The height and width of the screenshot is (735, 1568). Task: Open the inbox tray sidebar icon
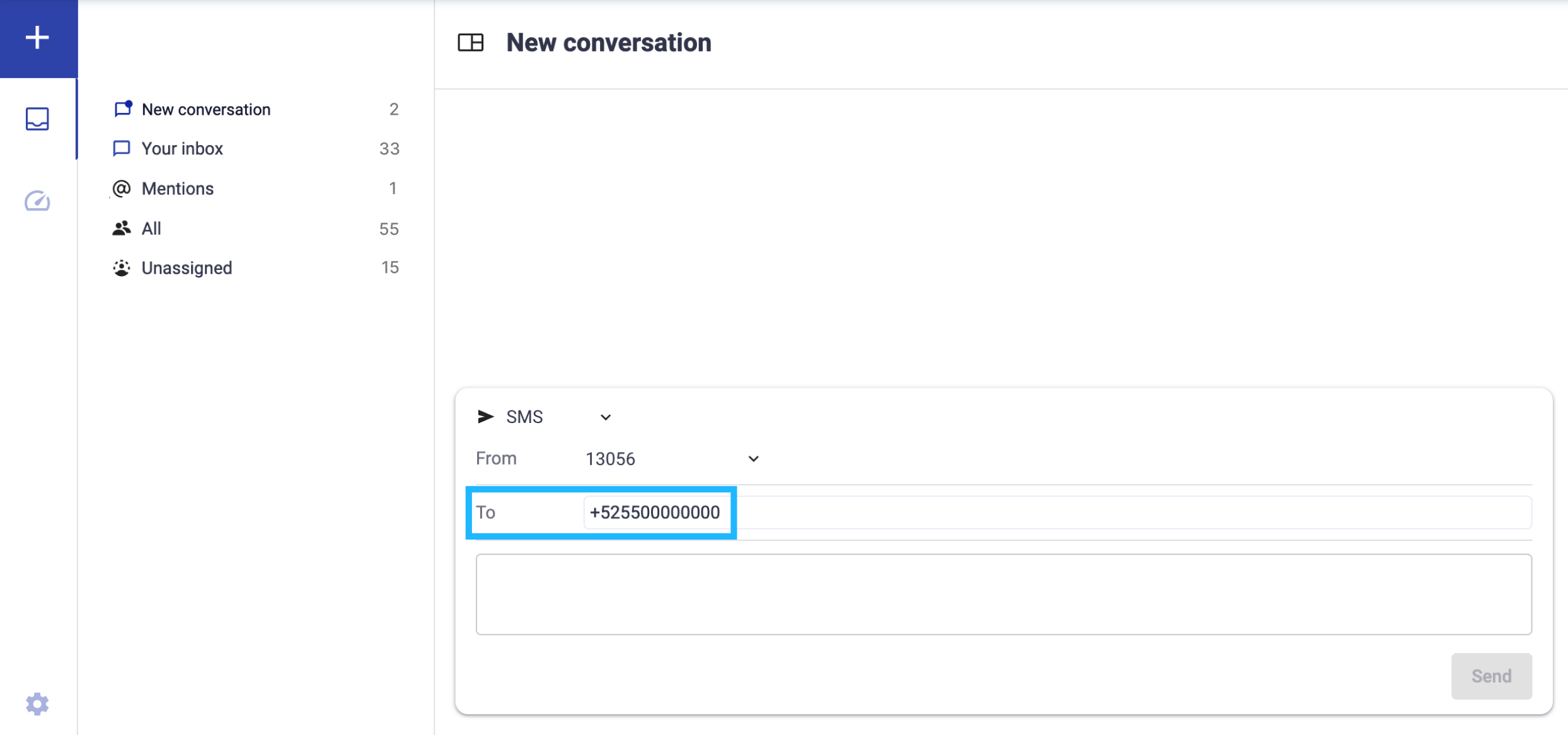coord(37,119)
